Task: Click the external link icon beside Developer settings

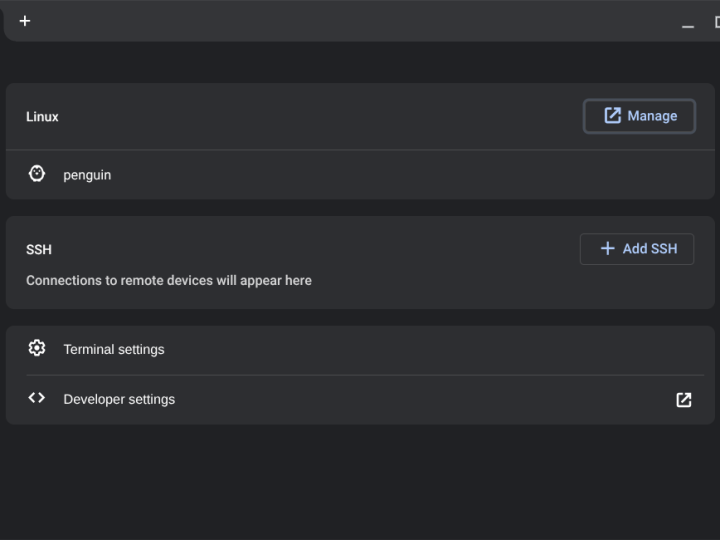Action: coord(684,400)
